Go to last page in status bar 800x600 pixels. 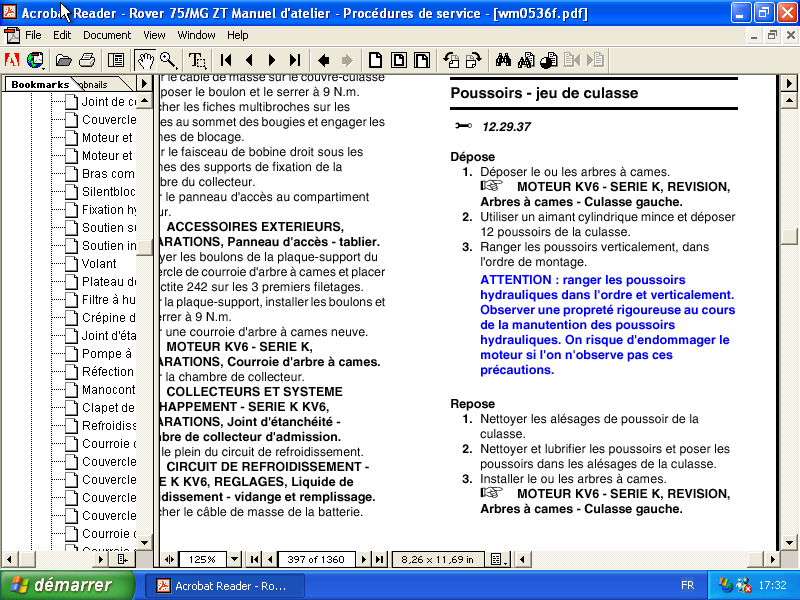coord(379,559)
